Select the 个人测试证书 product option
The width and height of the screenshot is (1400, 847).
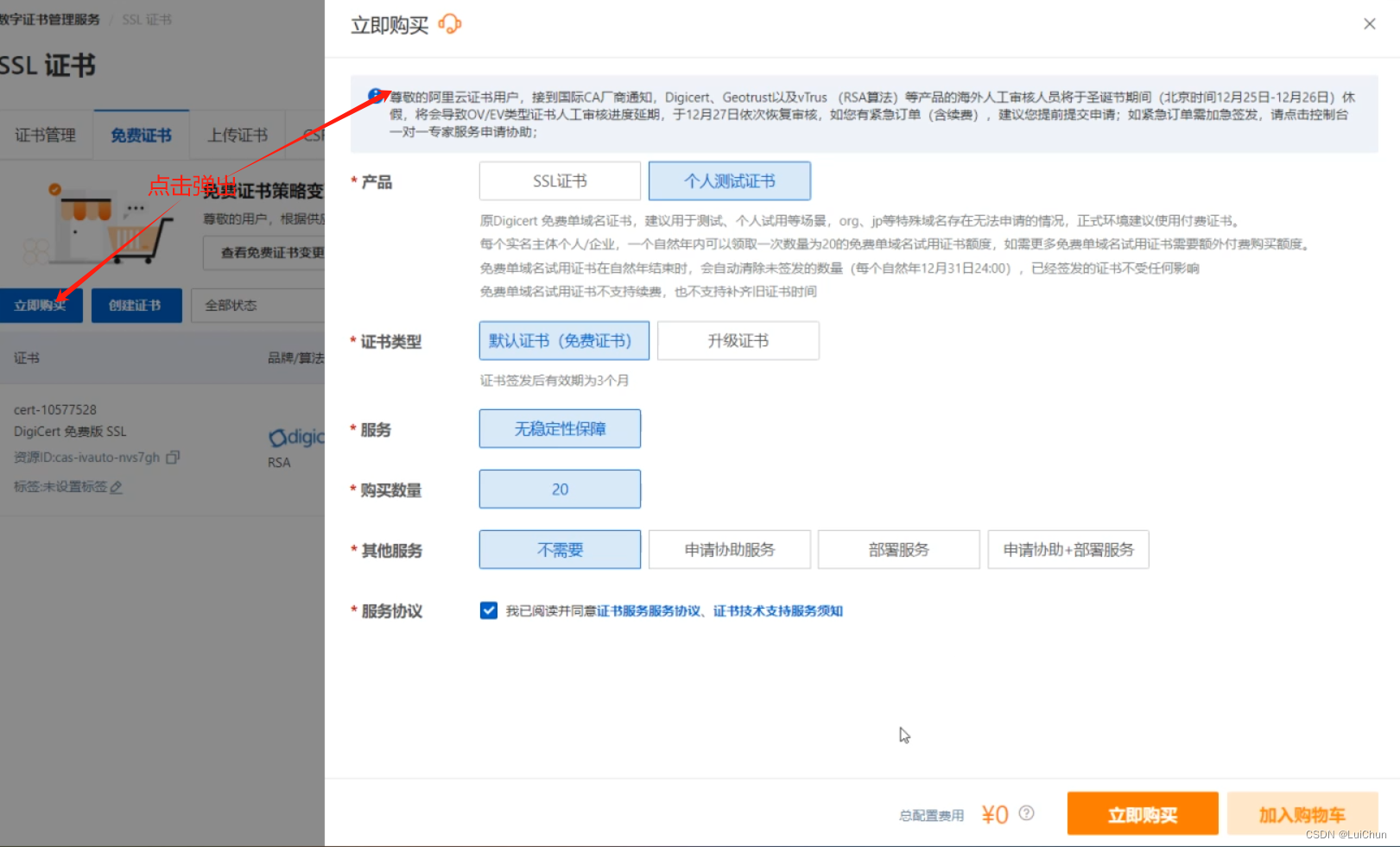(730, 181)
